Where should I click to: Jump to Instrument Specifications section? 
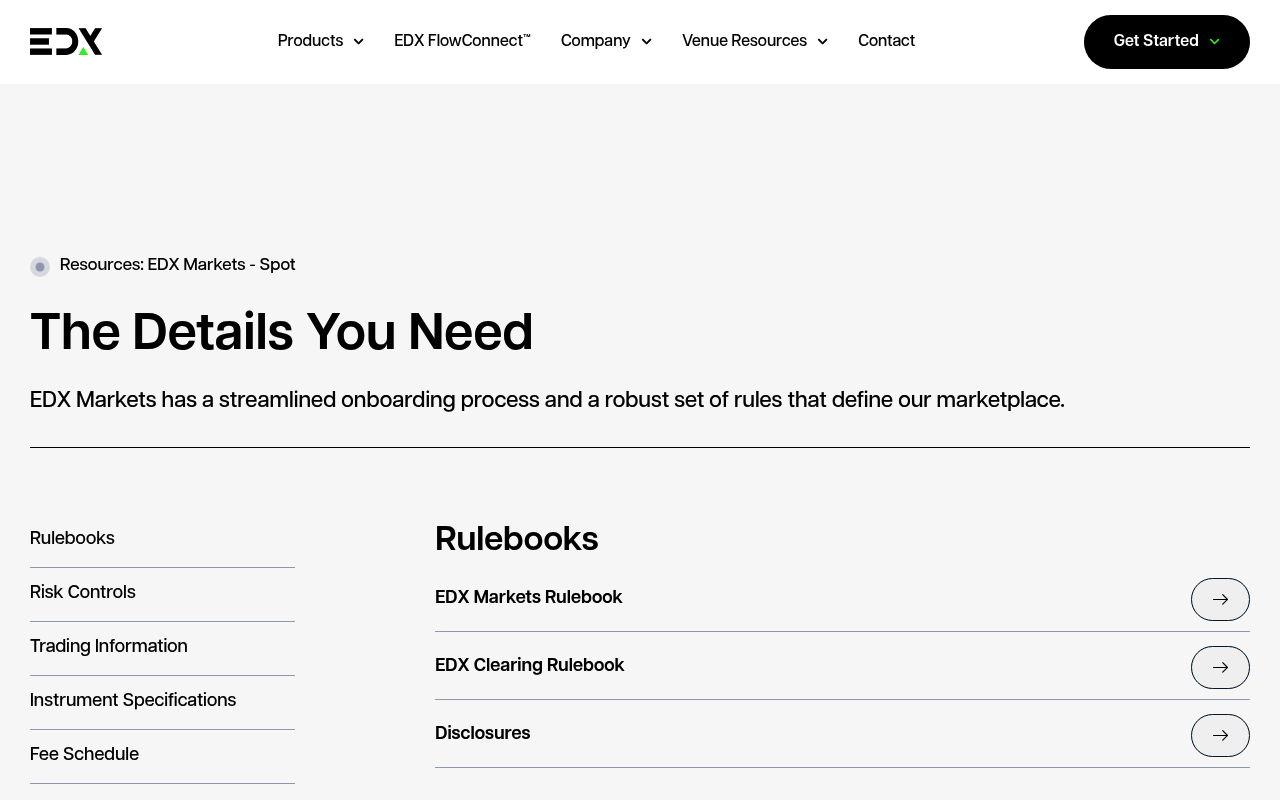click(133, 700)
